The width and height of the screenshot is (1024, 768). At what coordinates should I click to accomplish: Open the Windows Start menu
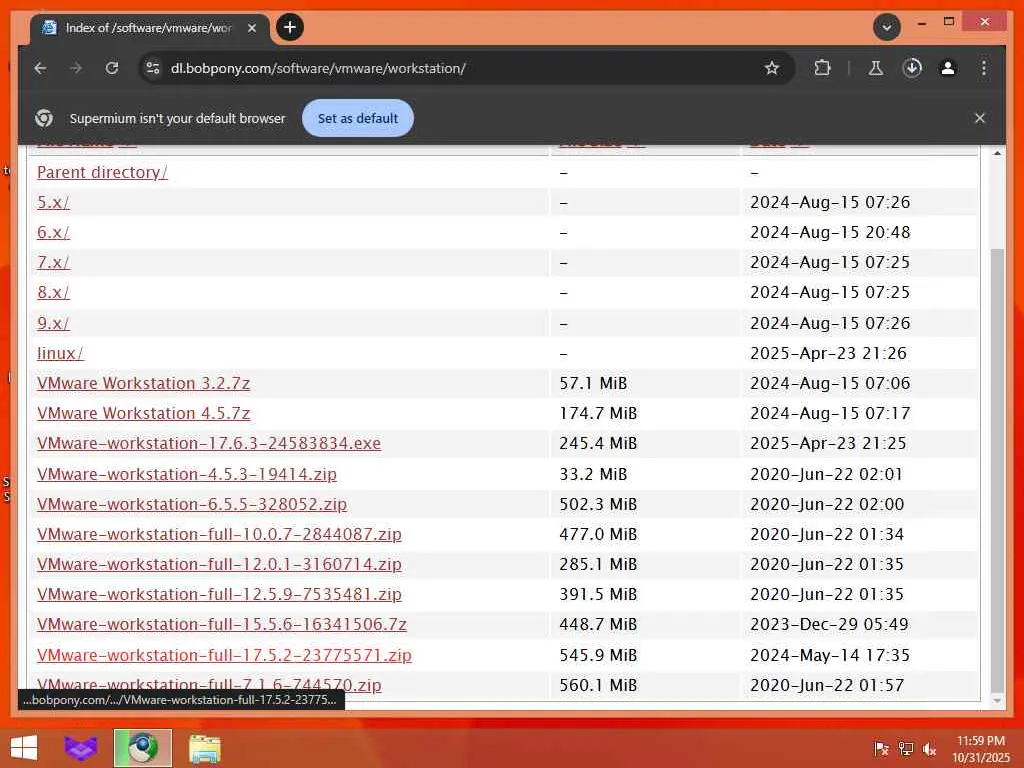click(24, 748)
